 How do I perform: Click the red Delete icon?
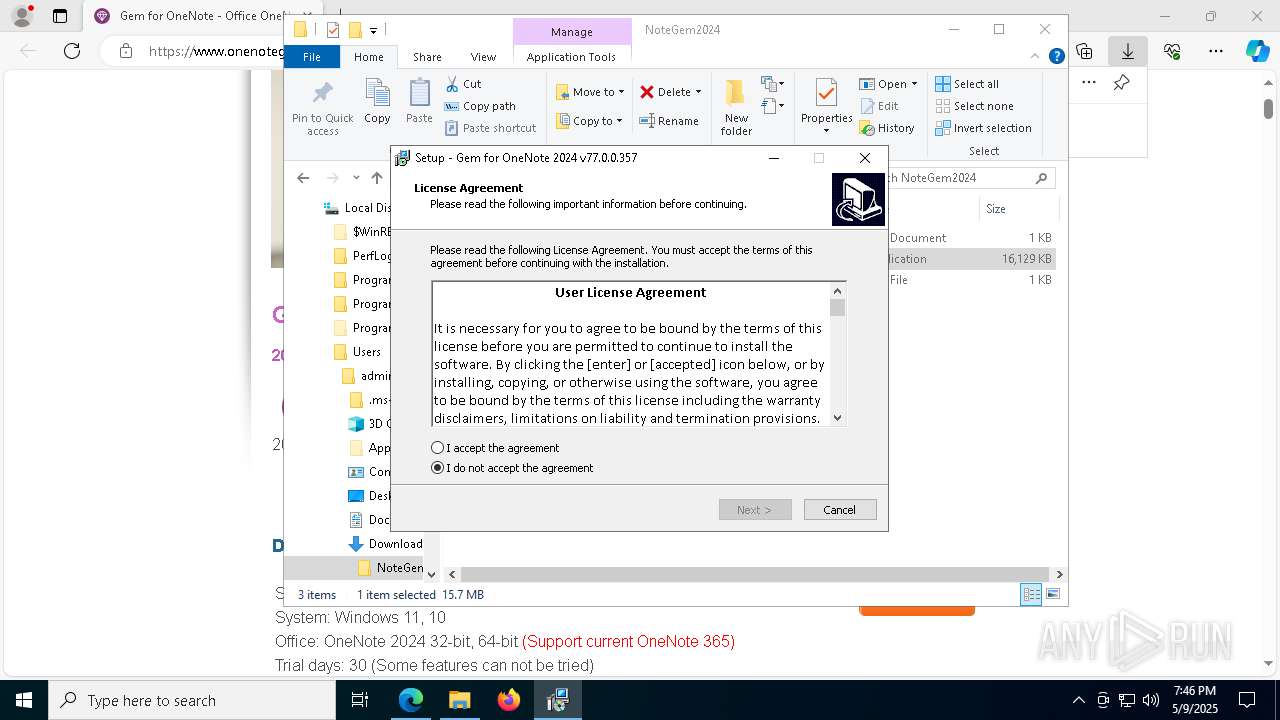coord(647,92)
